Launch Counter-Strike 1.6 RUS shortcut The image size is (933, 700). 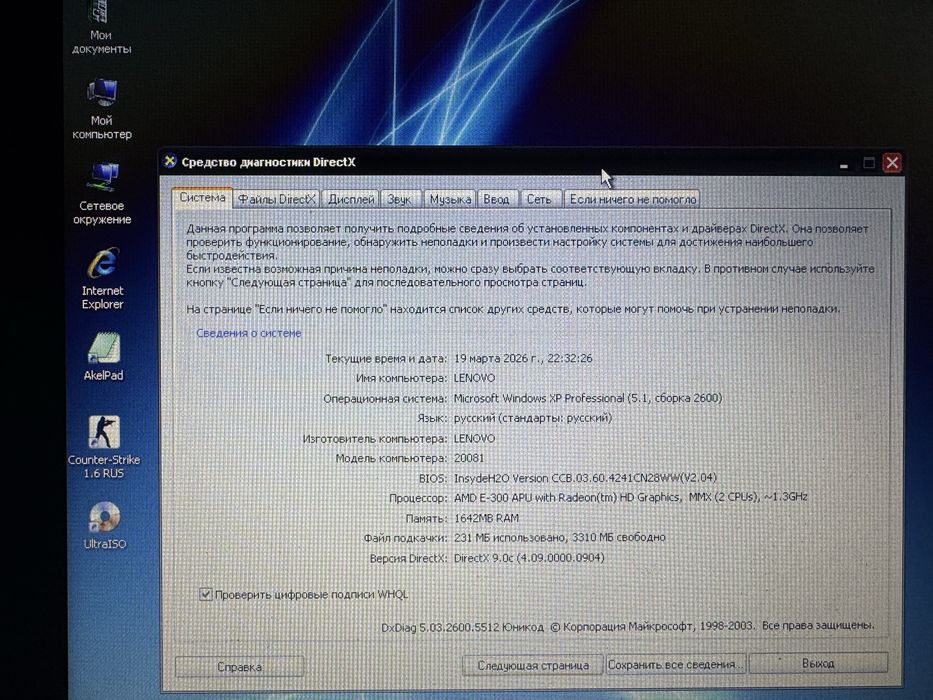coord(104,447)
